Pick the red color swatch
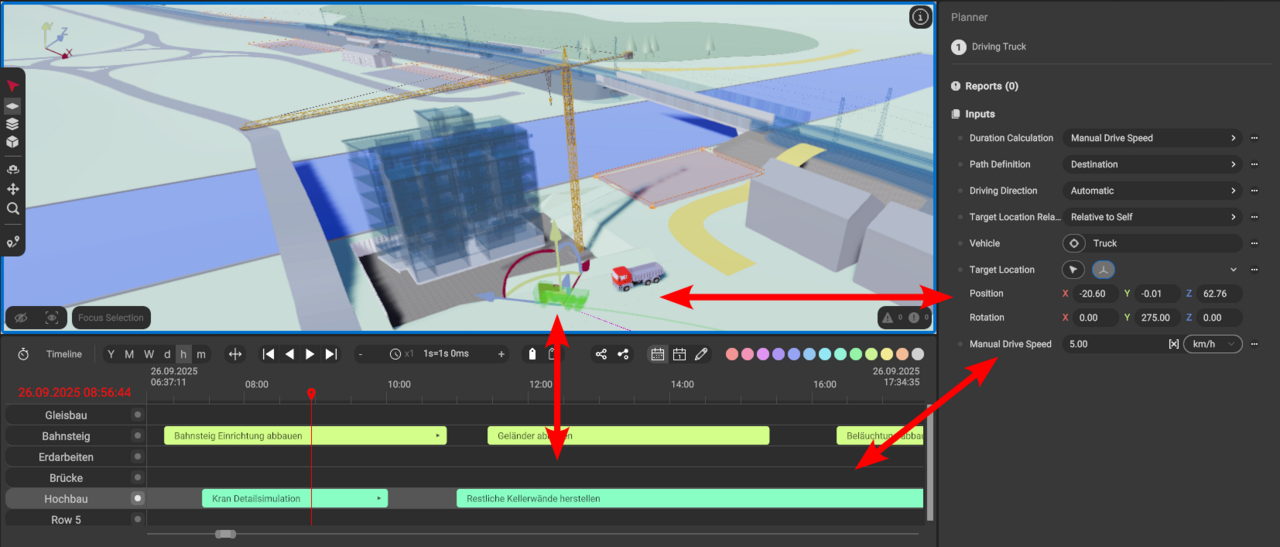This screenshot has width=1280, height=547. (732, 354)
